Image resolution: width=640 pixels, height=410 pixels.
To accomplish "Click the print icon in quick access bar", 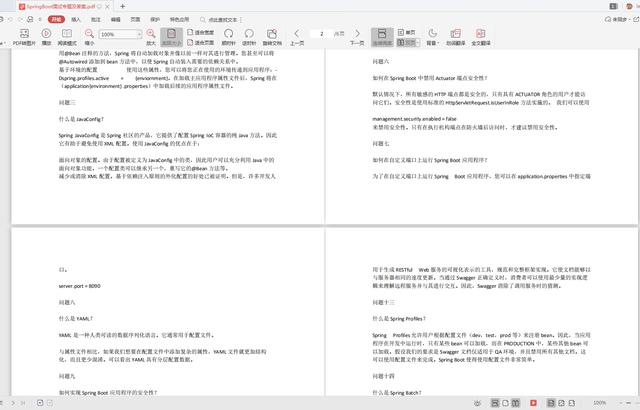I will click(x=30, y=19).
